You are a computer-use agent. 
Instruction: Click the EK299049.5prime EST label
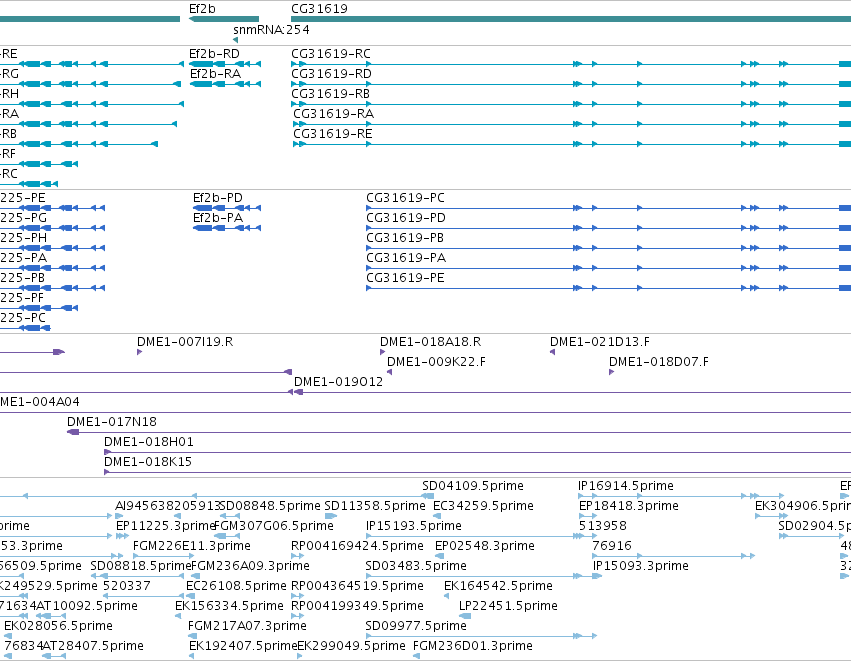[x=351, y=647]
